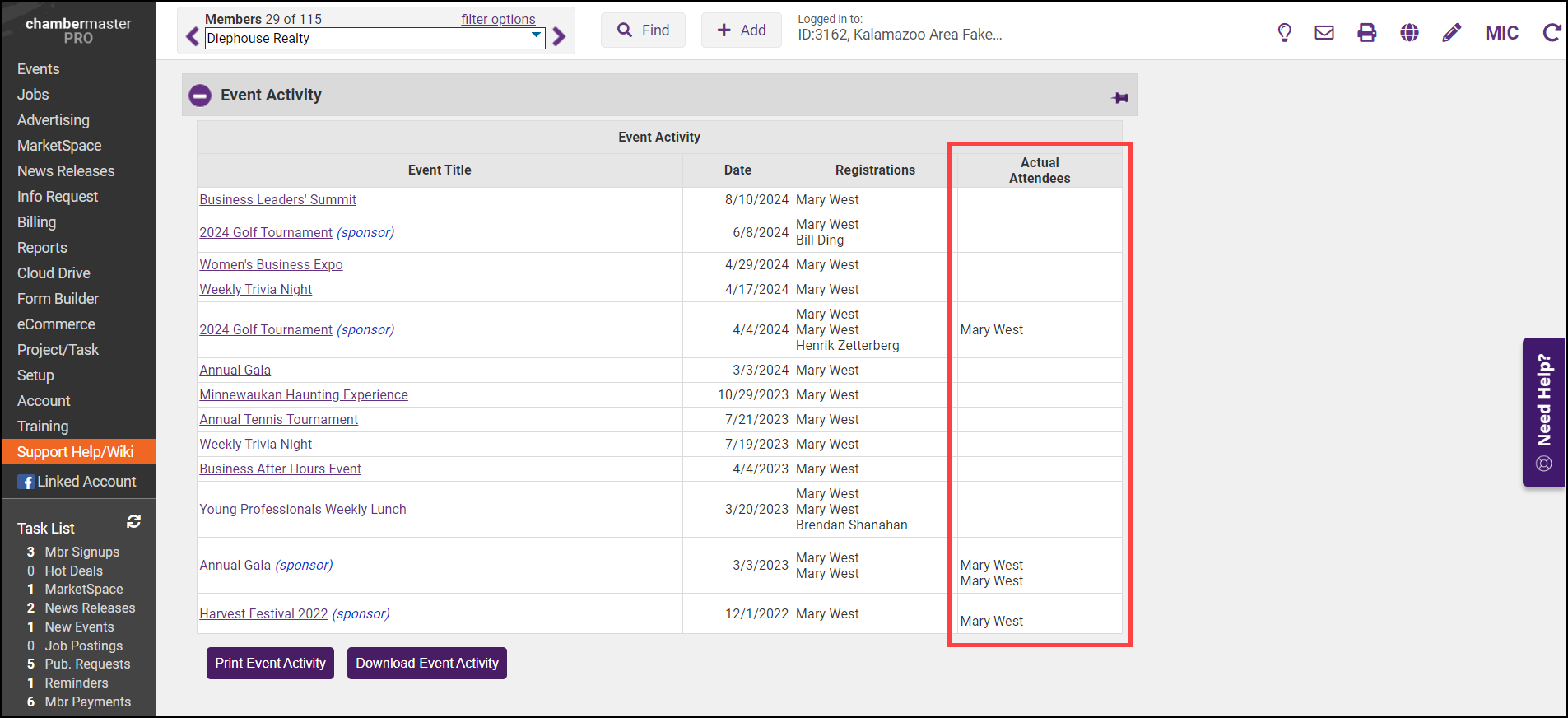
Task: Select Reports from the left sidebar
Action: (42, 248)
